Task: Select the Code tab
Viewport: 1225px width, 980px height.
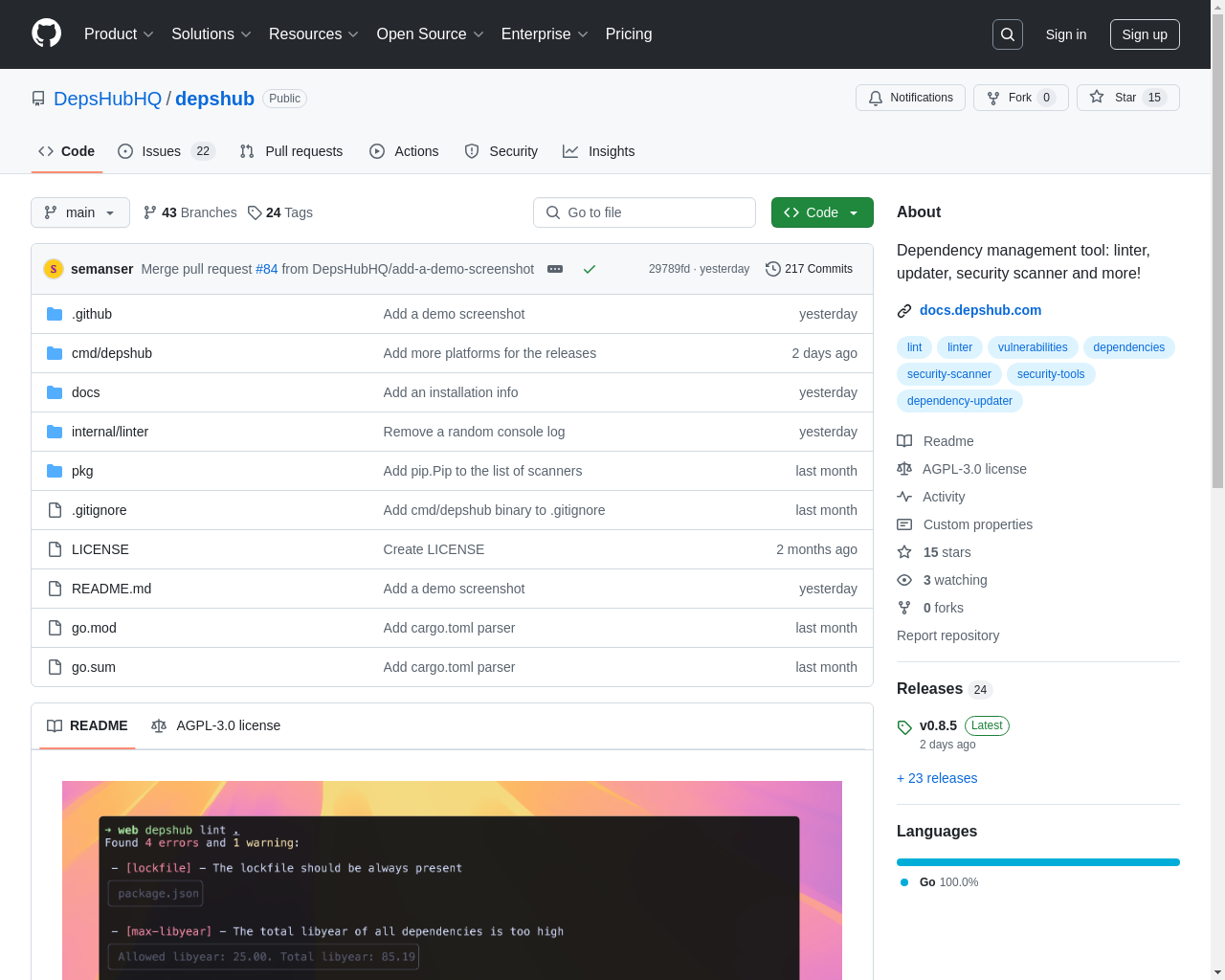Action: tap(66, 151)
